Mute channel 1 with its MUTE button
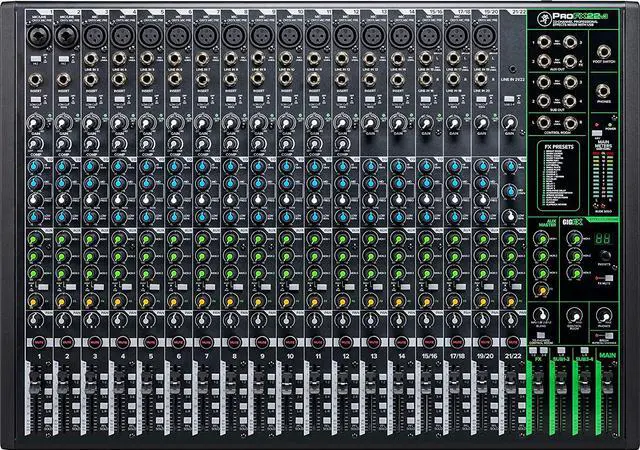The height and width of the screenshot is (450, 640). pos(39,341)
